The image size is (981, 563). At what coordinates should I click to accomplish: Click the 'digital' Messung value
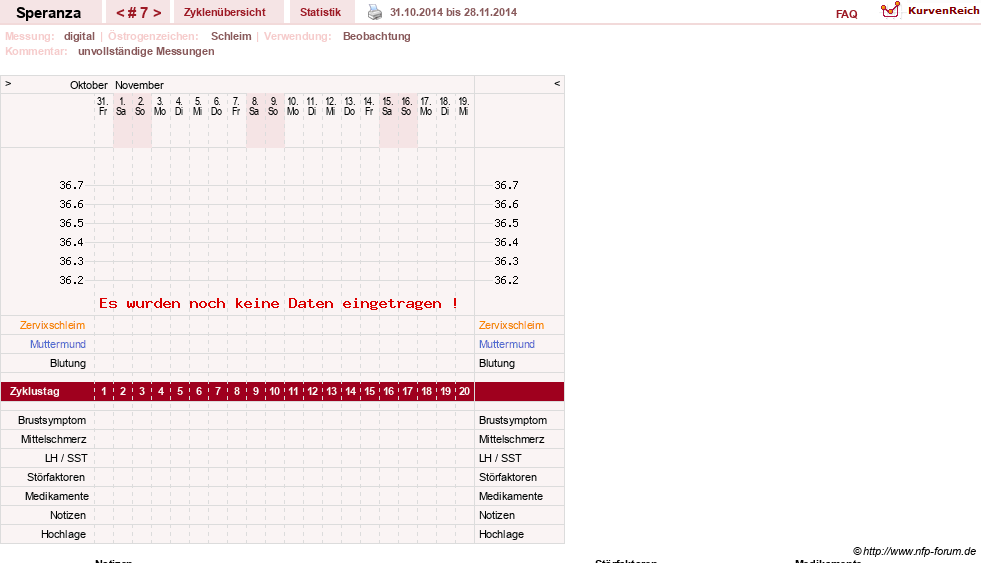(79, 36)
